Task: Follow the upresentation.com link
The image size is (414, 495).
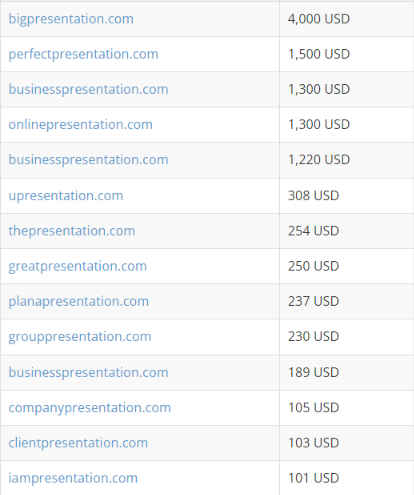Action: pos(66,196)
